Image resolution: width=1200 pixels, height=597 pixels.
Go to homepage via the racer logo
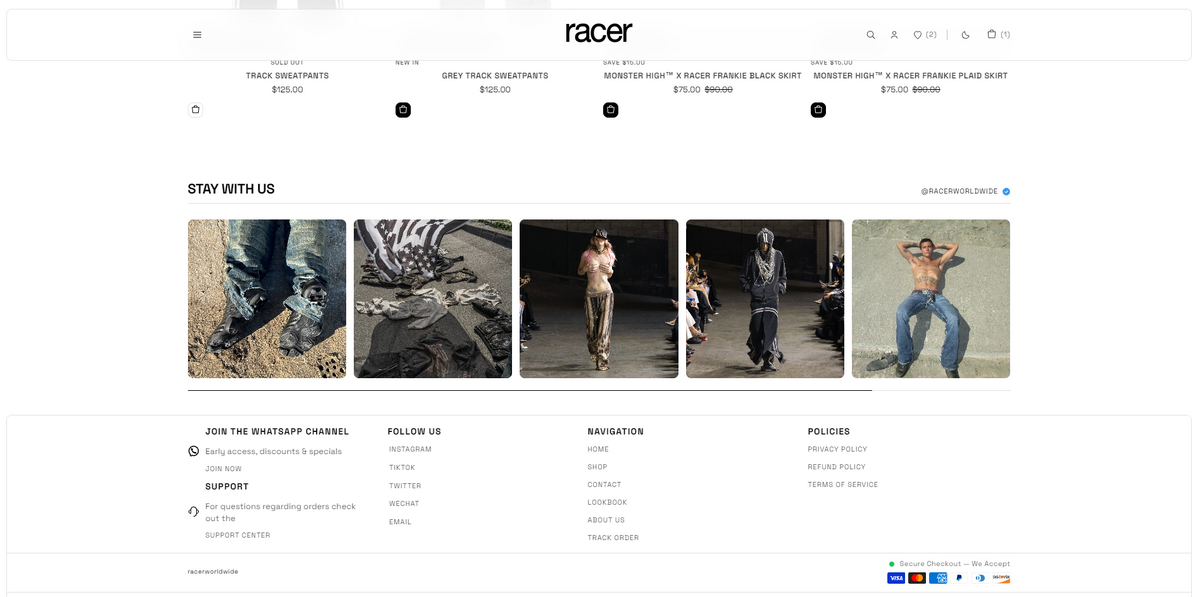click(x=599, y=33)
